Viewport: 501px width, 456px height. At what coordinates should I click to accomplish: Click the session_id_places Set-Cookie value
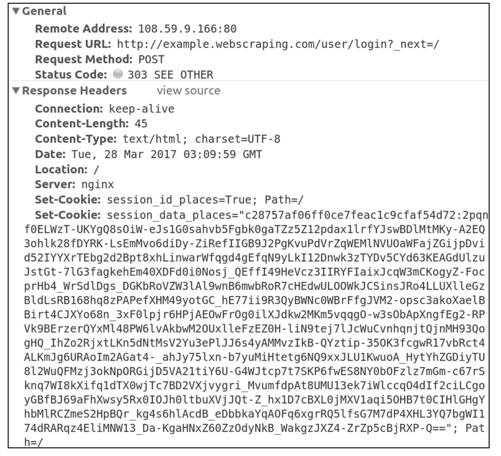pos(205,200)
